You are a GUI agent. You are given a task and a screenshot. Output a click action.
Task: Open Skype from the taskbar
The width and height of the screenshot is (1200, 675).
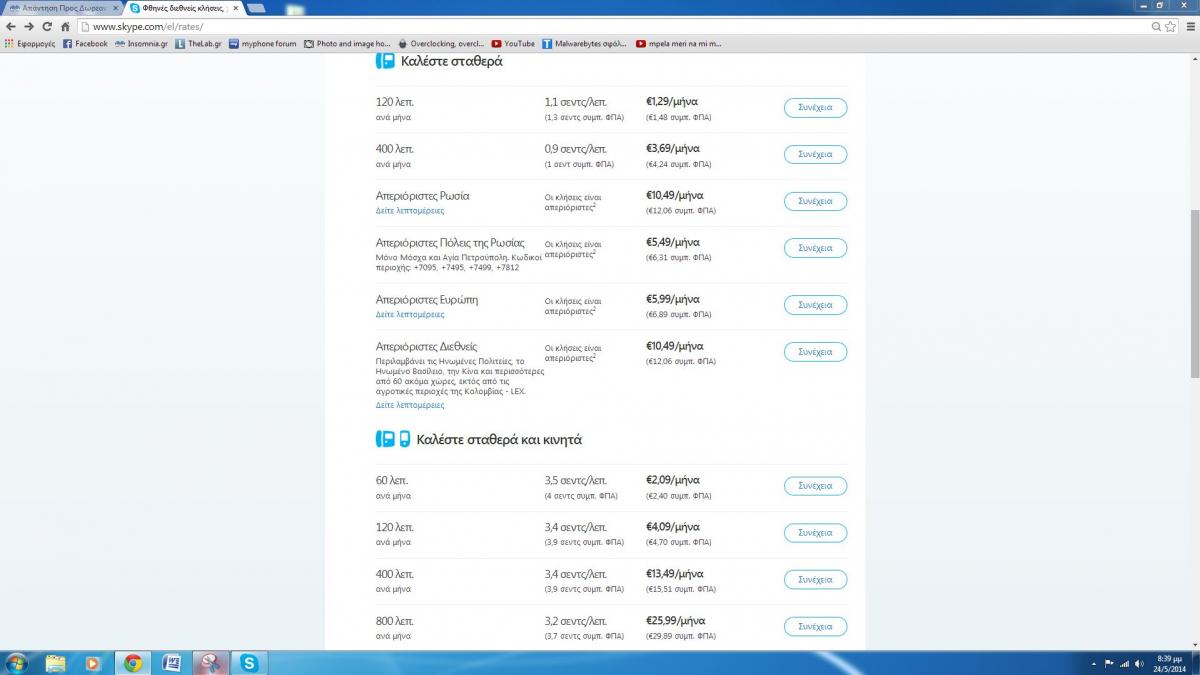coord(248,662)
